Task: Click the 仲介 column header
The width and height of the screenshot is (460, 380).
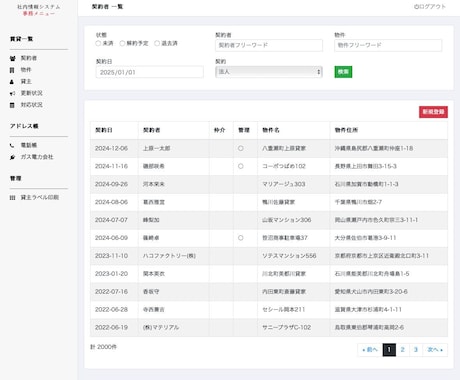Action: 220,130
